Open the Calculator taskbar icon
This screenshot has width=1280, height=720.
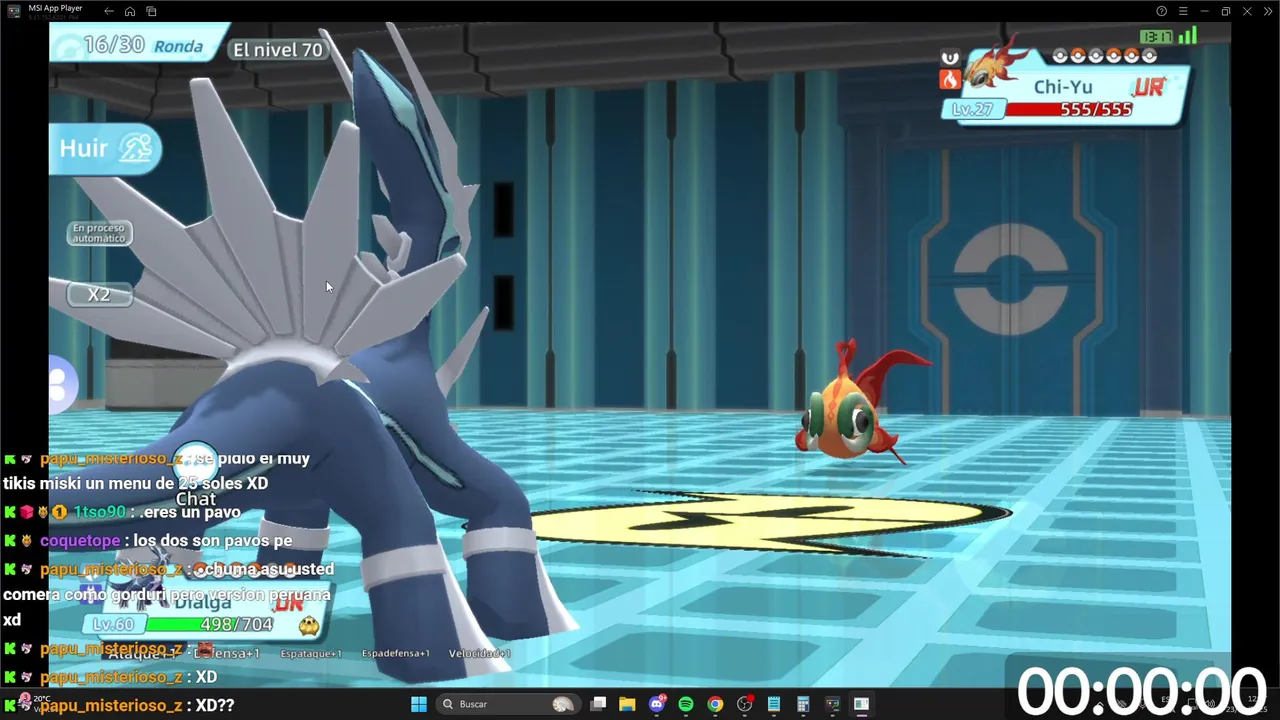(x=803, y=704)
